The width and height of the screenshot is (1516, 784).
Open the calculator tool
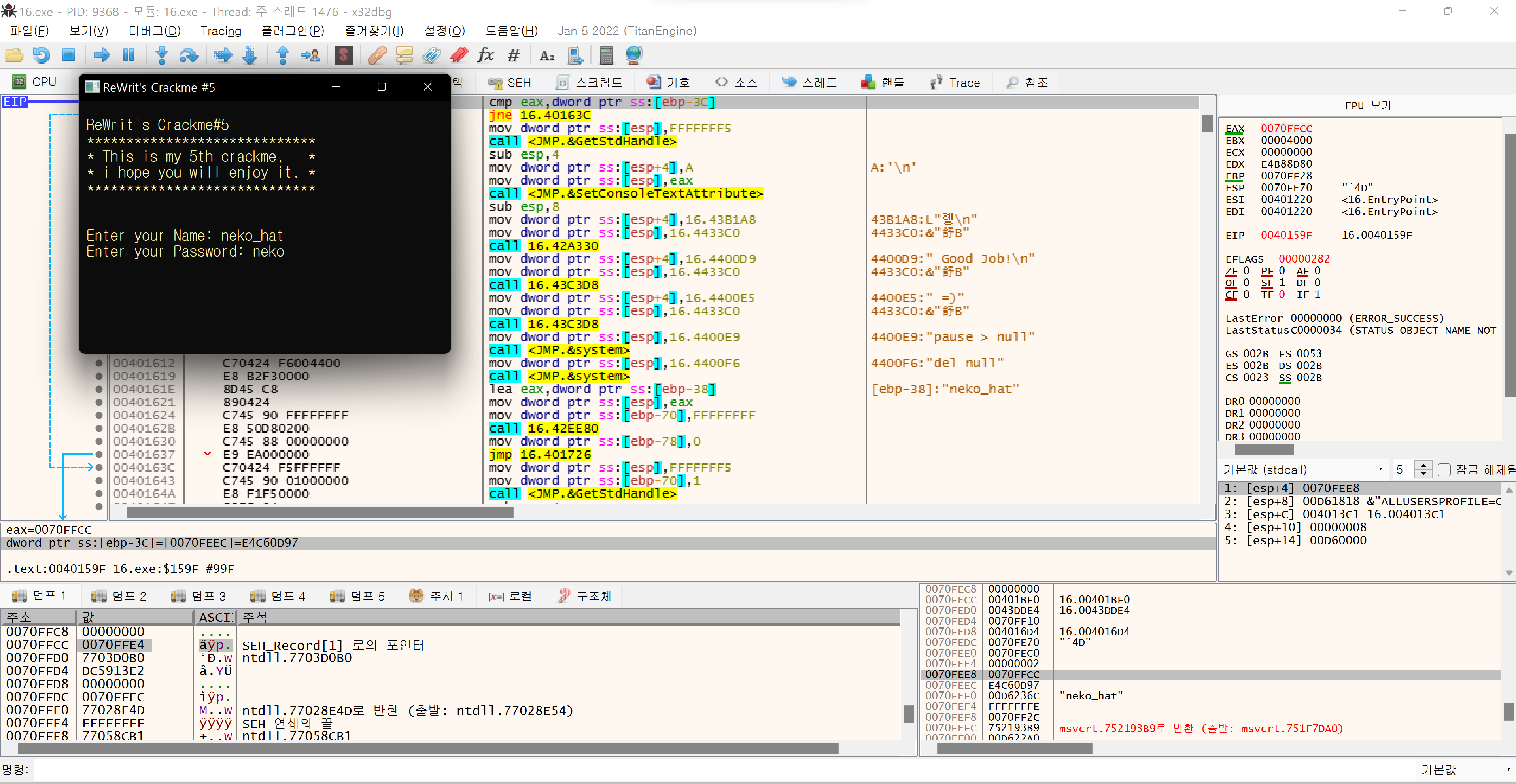pos(607,55)
